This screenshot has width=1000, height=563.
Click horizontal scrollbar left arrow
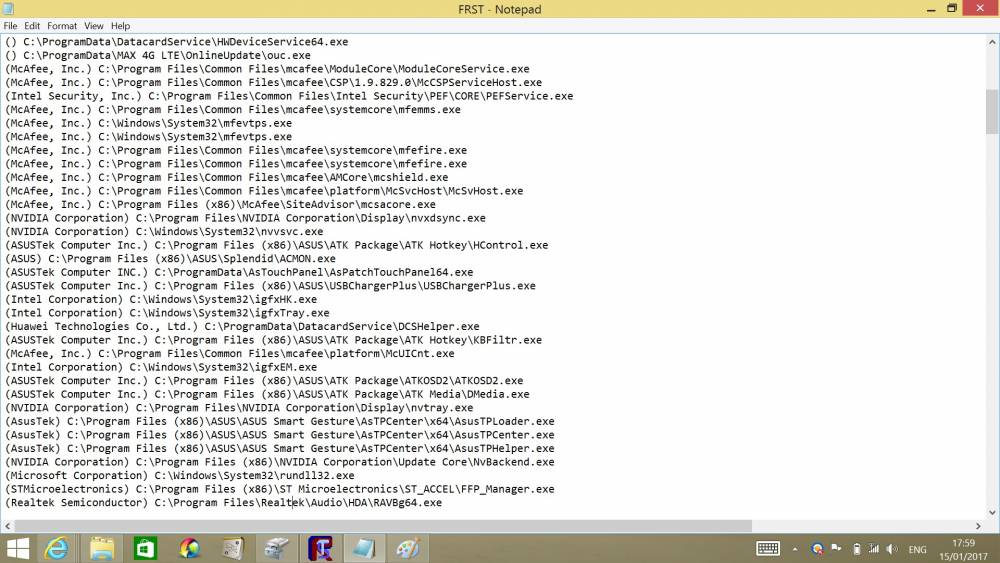8,526
